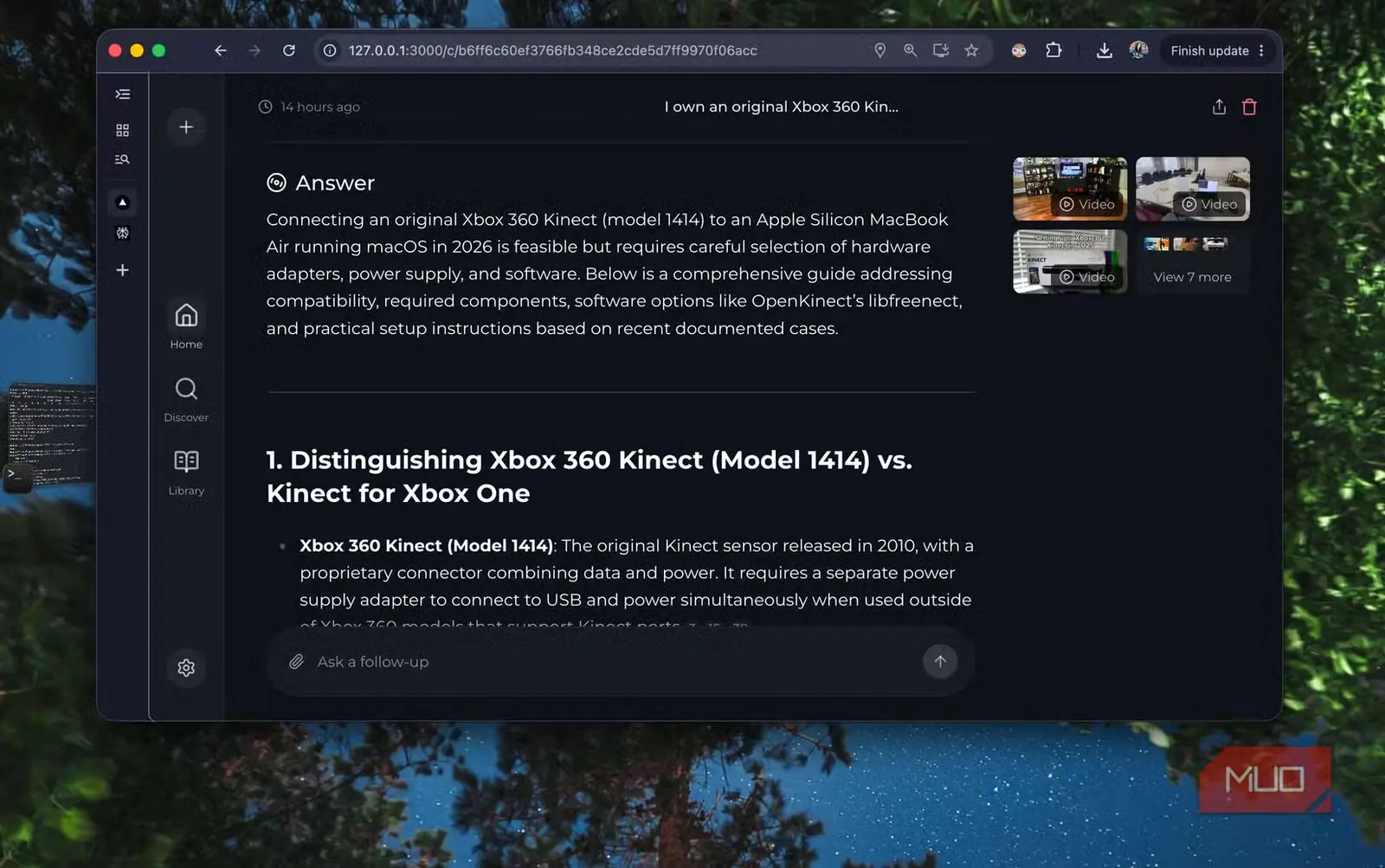Open the Home page
Viewport: 1385px width, 868px height.
click(186, 325)
